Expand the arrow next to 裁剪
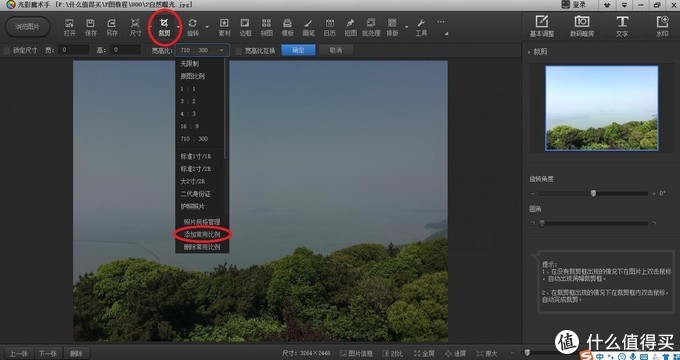The height and width of the screenshot is (360, 680). [x=178, y=27]
